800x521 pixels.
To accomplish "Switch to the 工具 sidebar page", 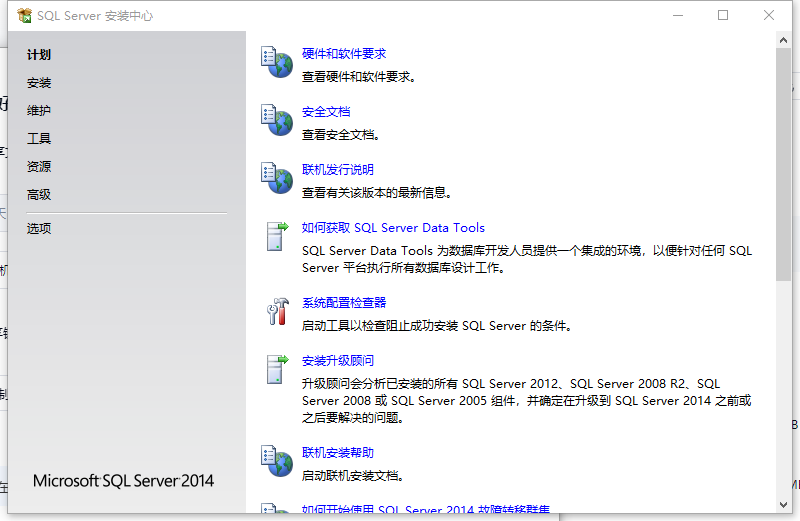I will pos(39,138).
